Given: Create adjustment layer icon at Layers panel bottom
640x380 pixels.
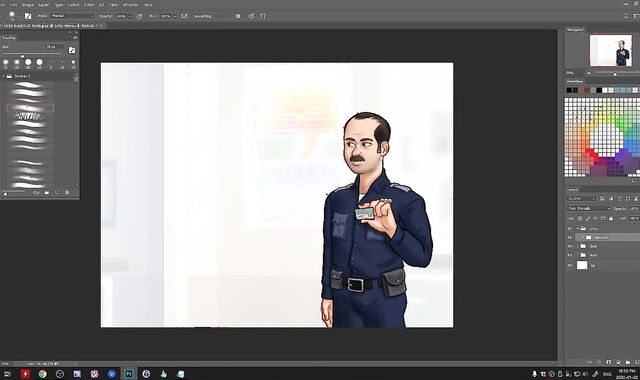Looking at the screenshot, I should tap(618, 362).
